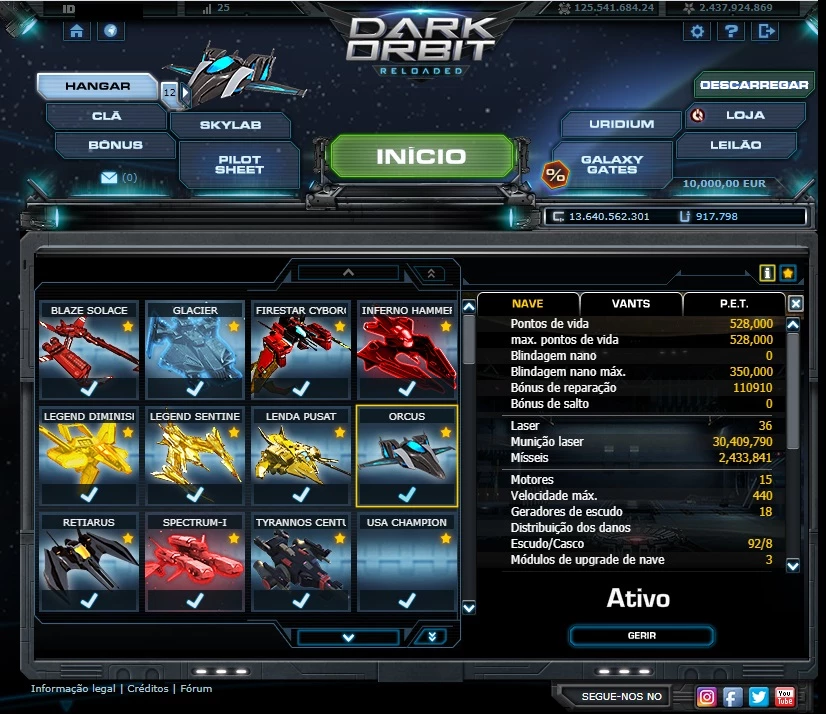Toggle favorite star on Lenda Pusat
826x714 pixels.
coord(340,433)
